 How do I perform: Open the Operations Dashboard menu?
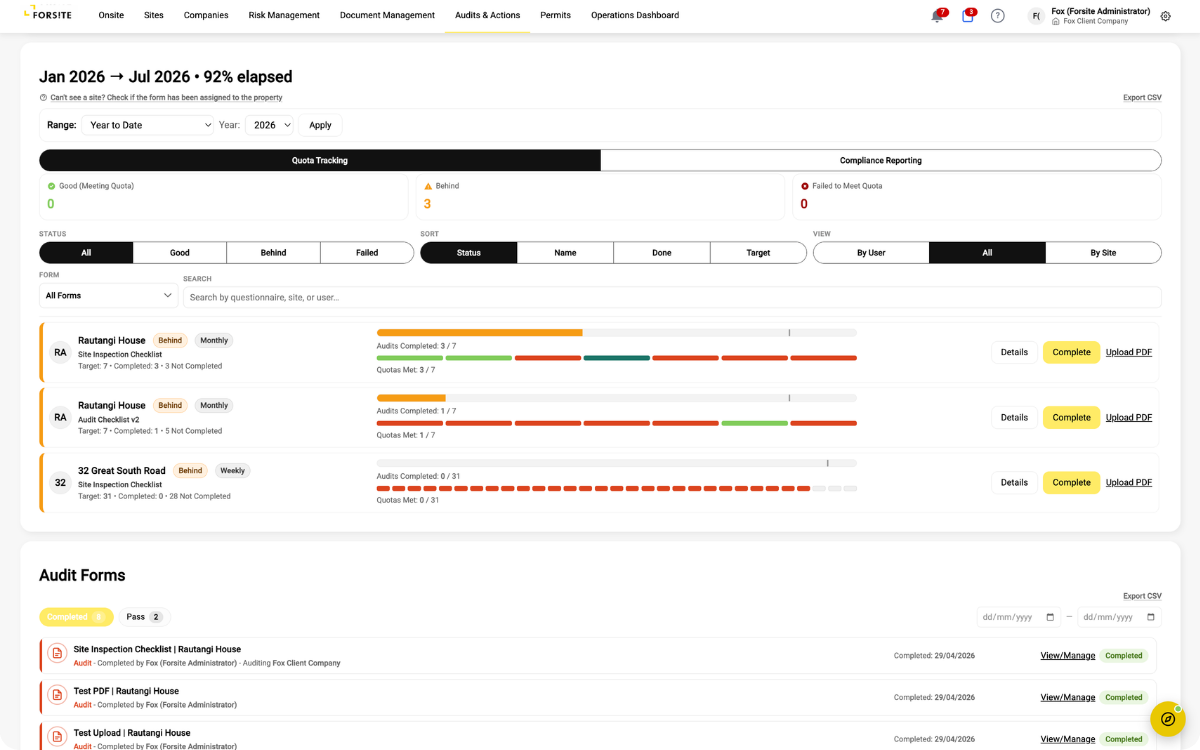pyautogui.click(x=635, y=15)
